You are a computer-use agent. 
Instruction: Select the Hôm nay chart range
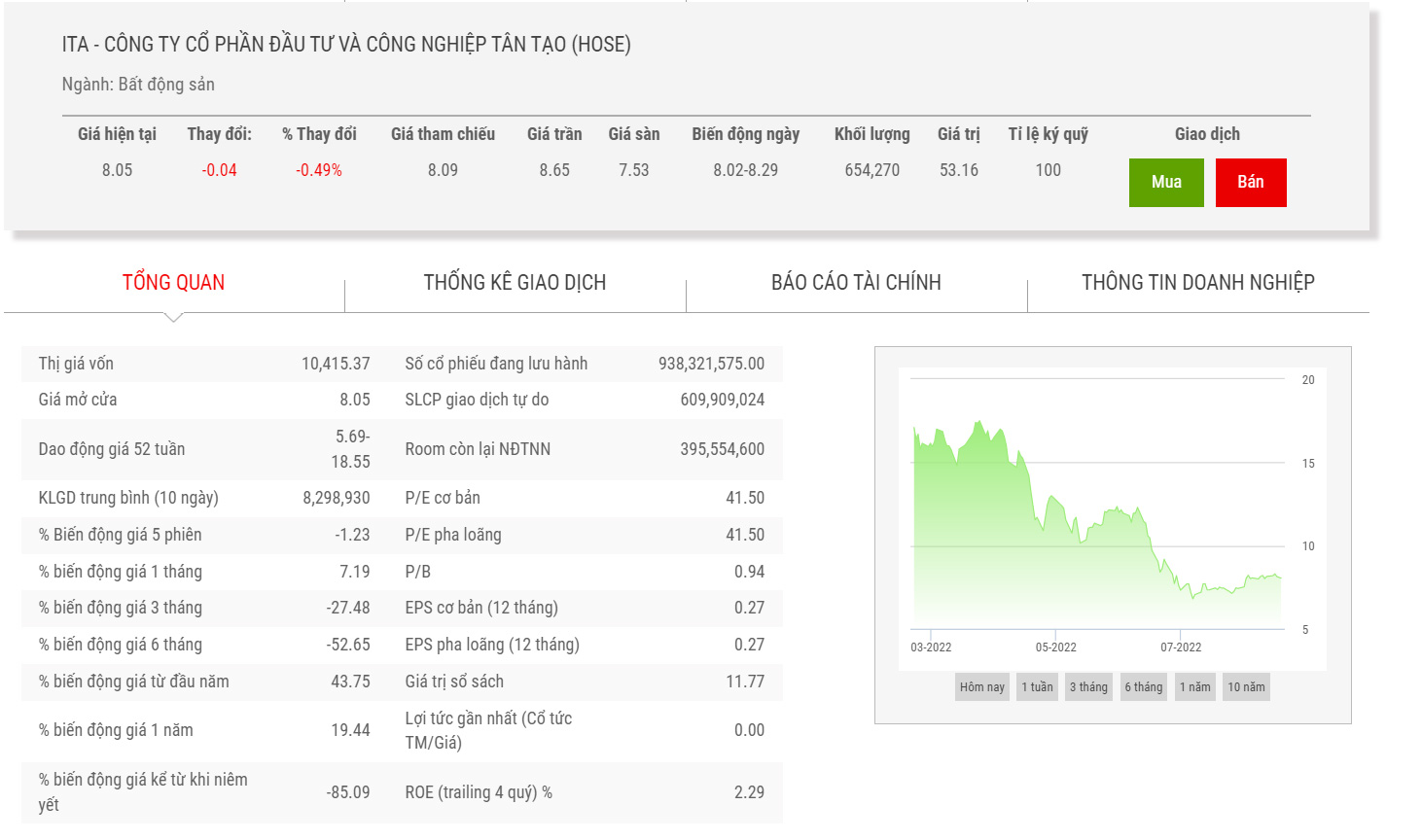(981, 687)
